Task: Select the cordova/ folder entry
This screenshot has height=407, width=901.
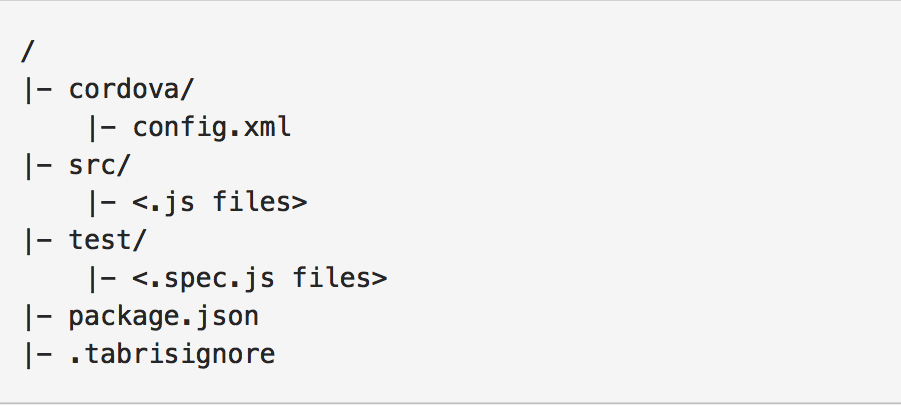Action: [132, 89]
